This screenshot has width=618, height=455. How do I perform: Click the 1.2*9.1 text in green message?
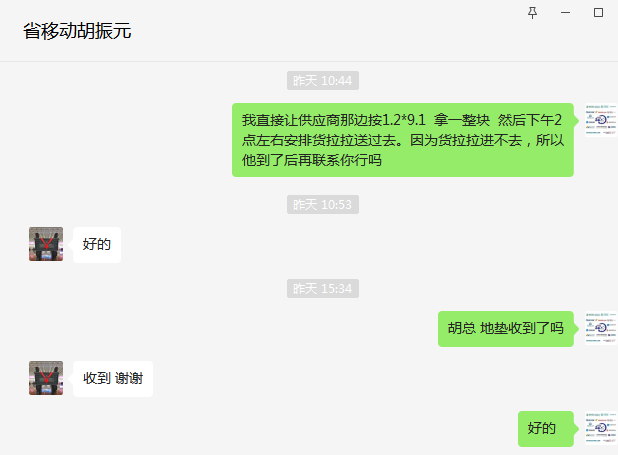(404, 120)
